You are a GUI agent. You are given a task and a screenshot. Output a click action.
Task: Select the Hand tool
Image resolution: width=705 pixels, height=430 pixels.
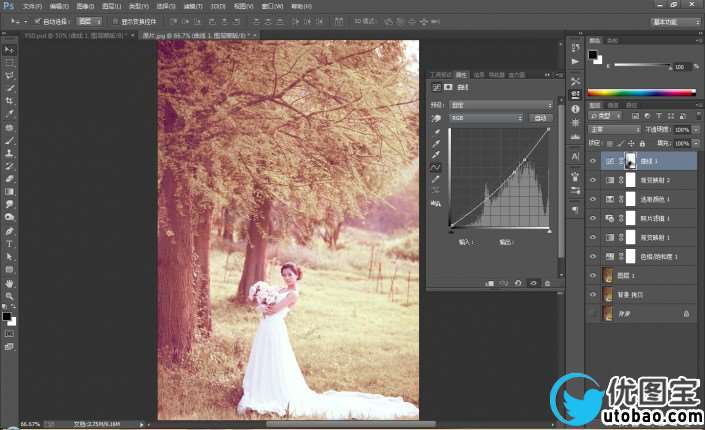(x=9, y=283)
